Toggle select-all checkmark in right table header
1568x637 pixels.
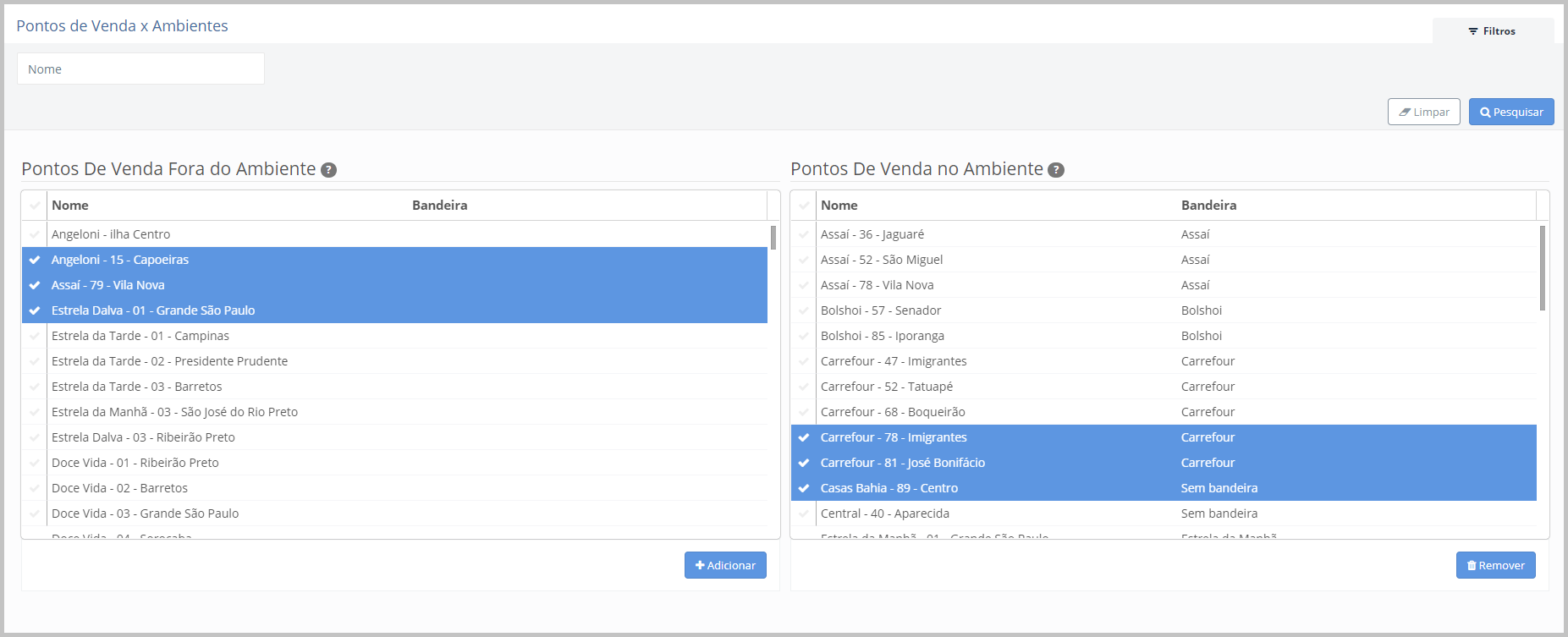tap(804, 206)
